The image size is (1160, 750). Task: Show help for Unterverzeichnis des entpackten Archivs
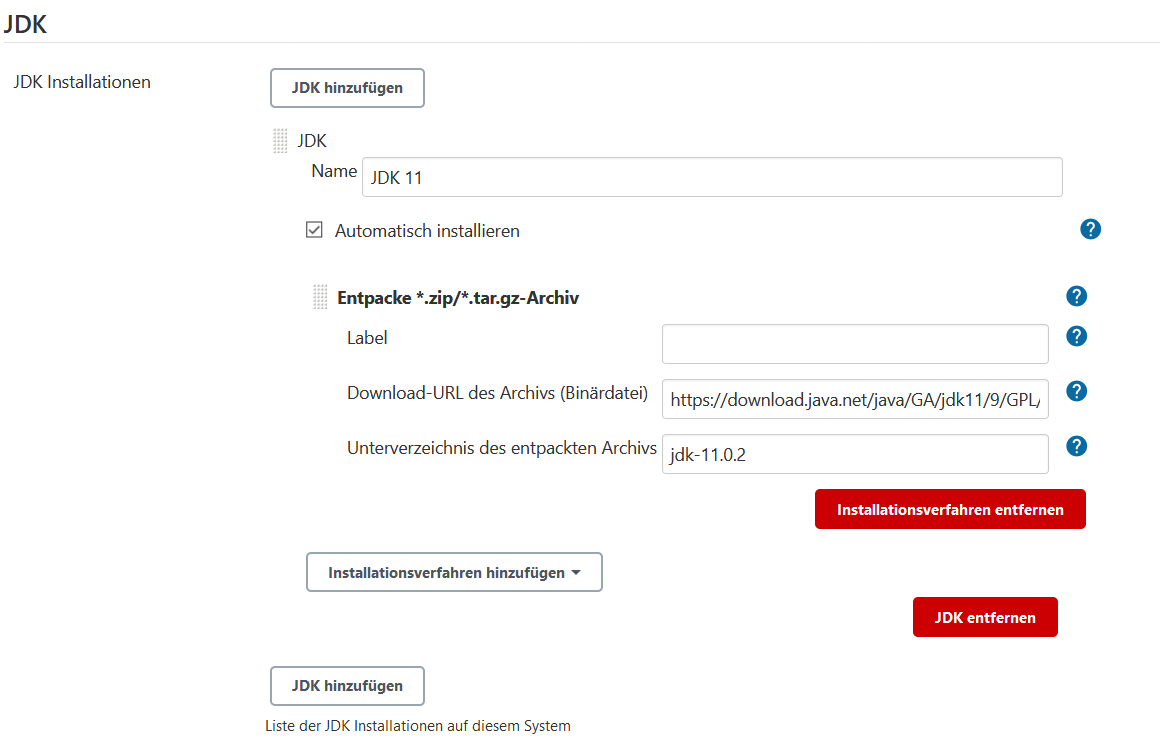pyautogui.click(x=1076, y=446)
